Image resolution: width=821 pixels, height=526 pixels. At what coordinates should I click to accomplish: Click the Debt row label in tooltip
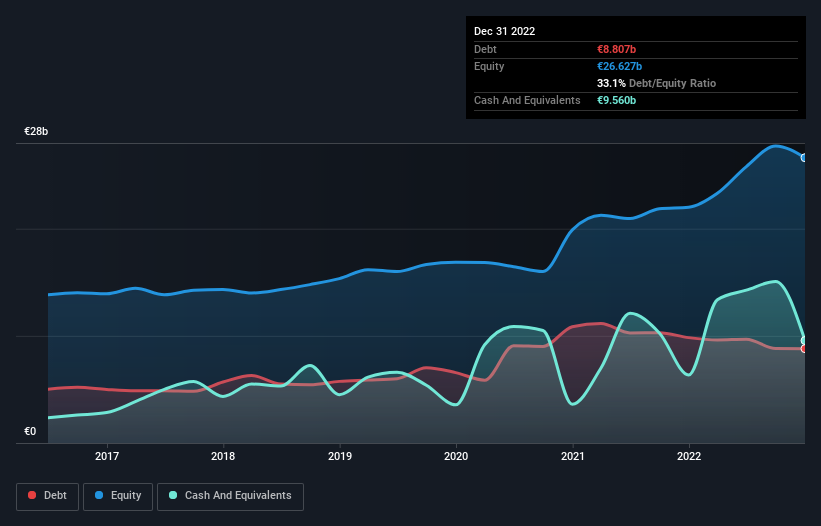485,49
